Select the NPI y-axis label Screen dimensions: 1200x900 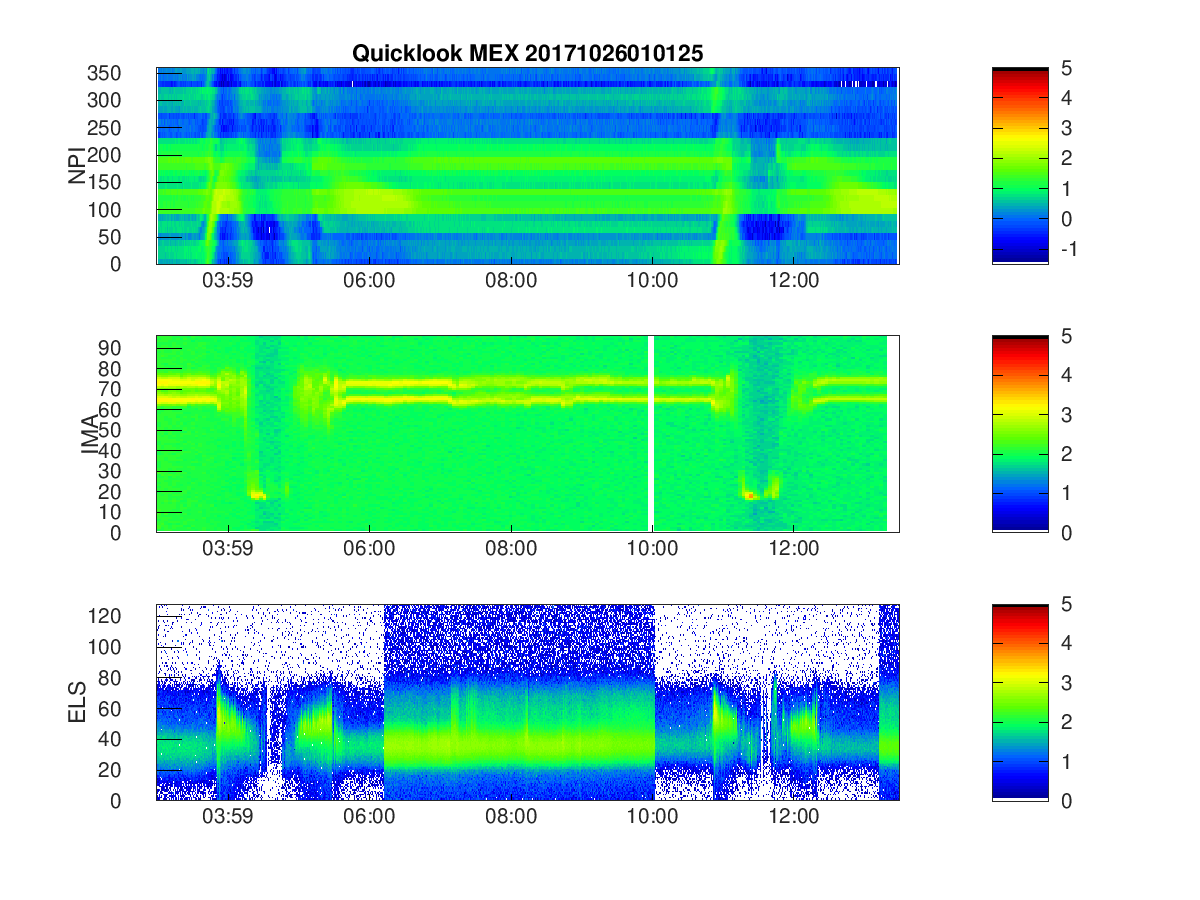(77, 167)
